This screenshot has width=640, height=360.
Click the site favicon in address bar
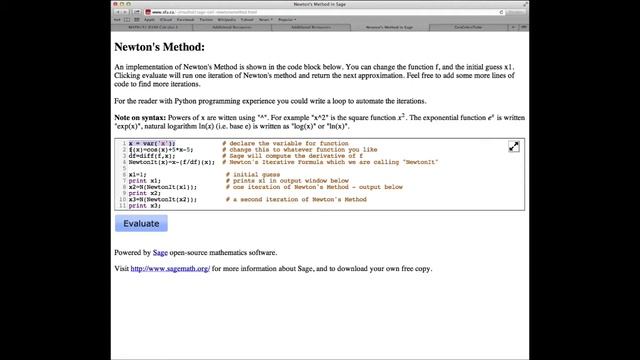pyautogui.click(x=148, y=12)
